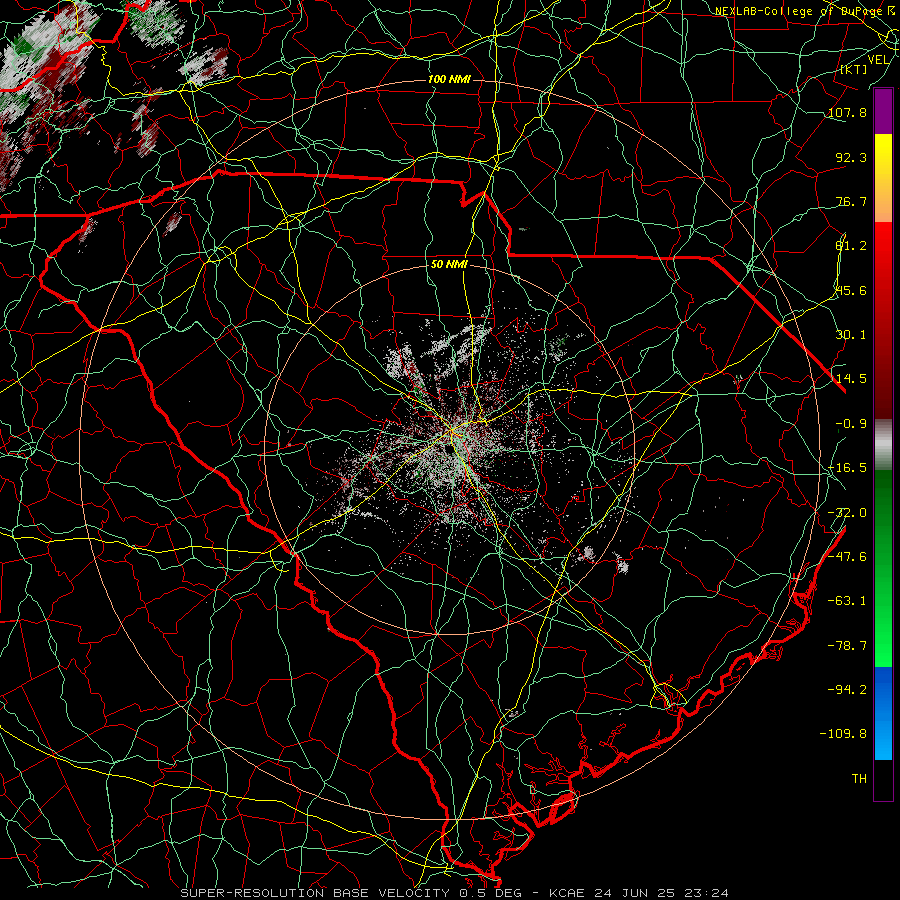Select the 30.1 value on velocity scale

coord(851,335)
